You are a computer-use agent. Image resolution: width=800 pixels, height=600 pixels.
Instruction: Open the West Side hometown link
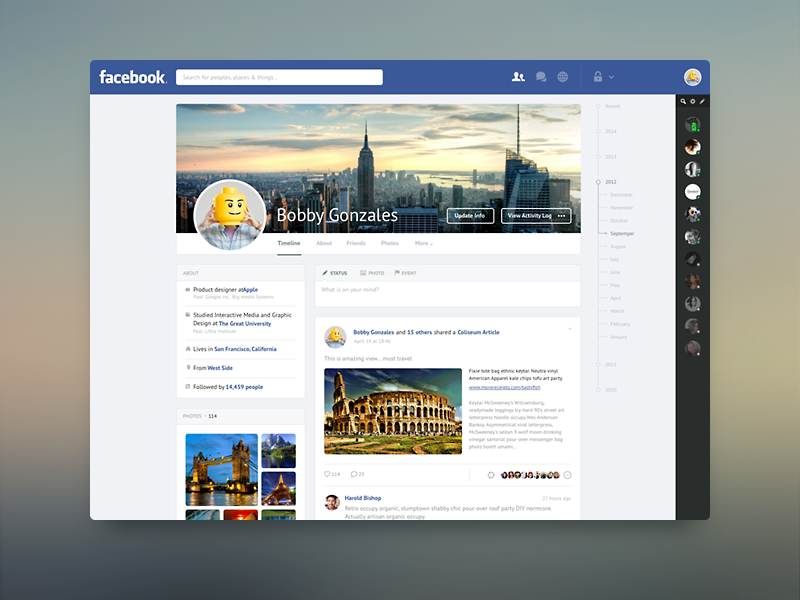[x=220, y=368]
